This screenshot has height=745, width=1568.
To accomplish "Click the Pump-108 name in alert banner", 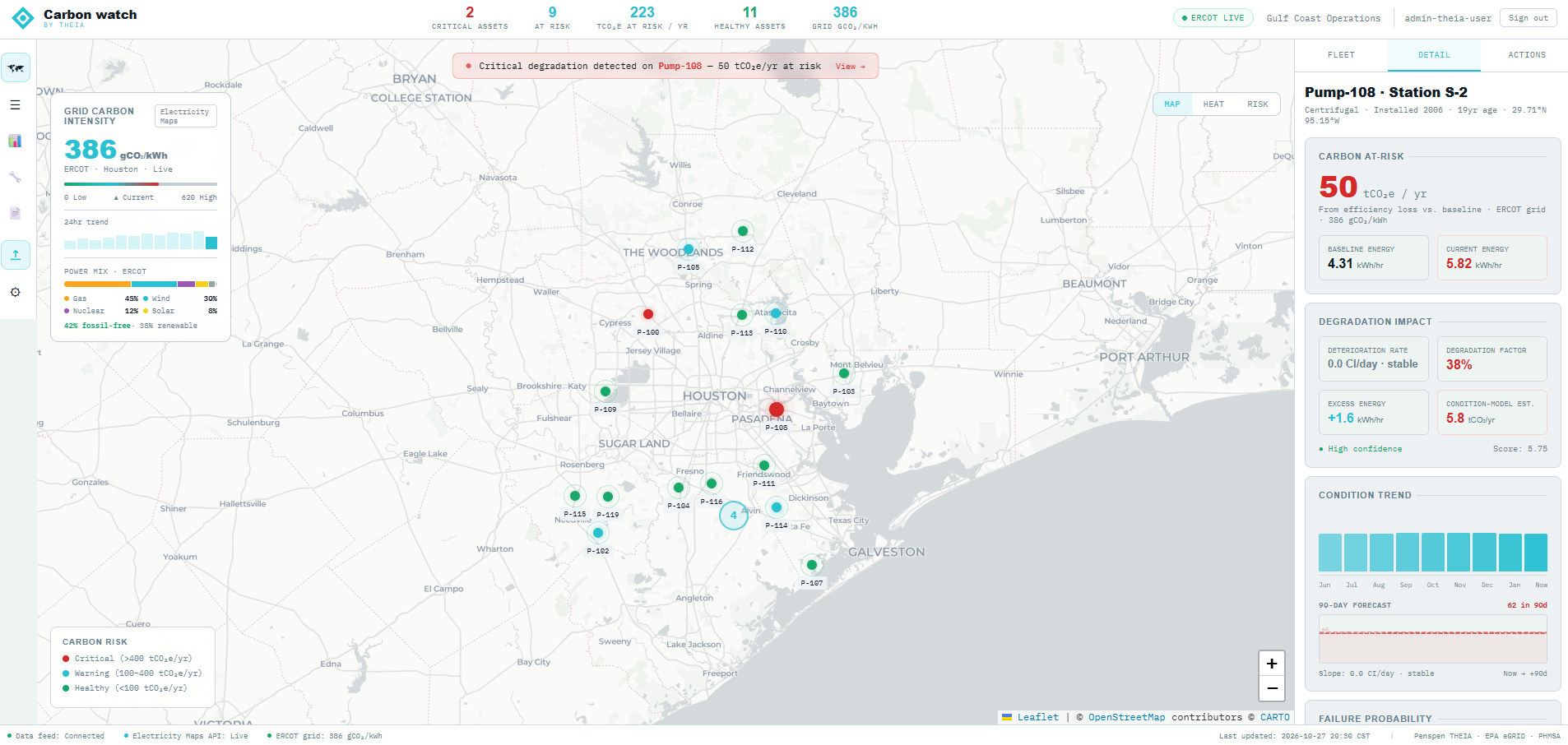I will [x=680, y=67].
